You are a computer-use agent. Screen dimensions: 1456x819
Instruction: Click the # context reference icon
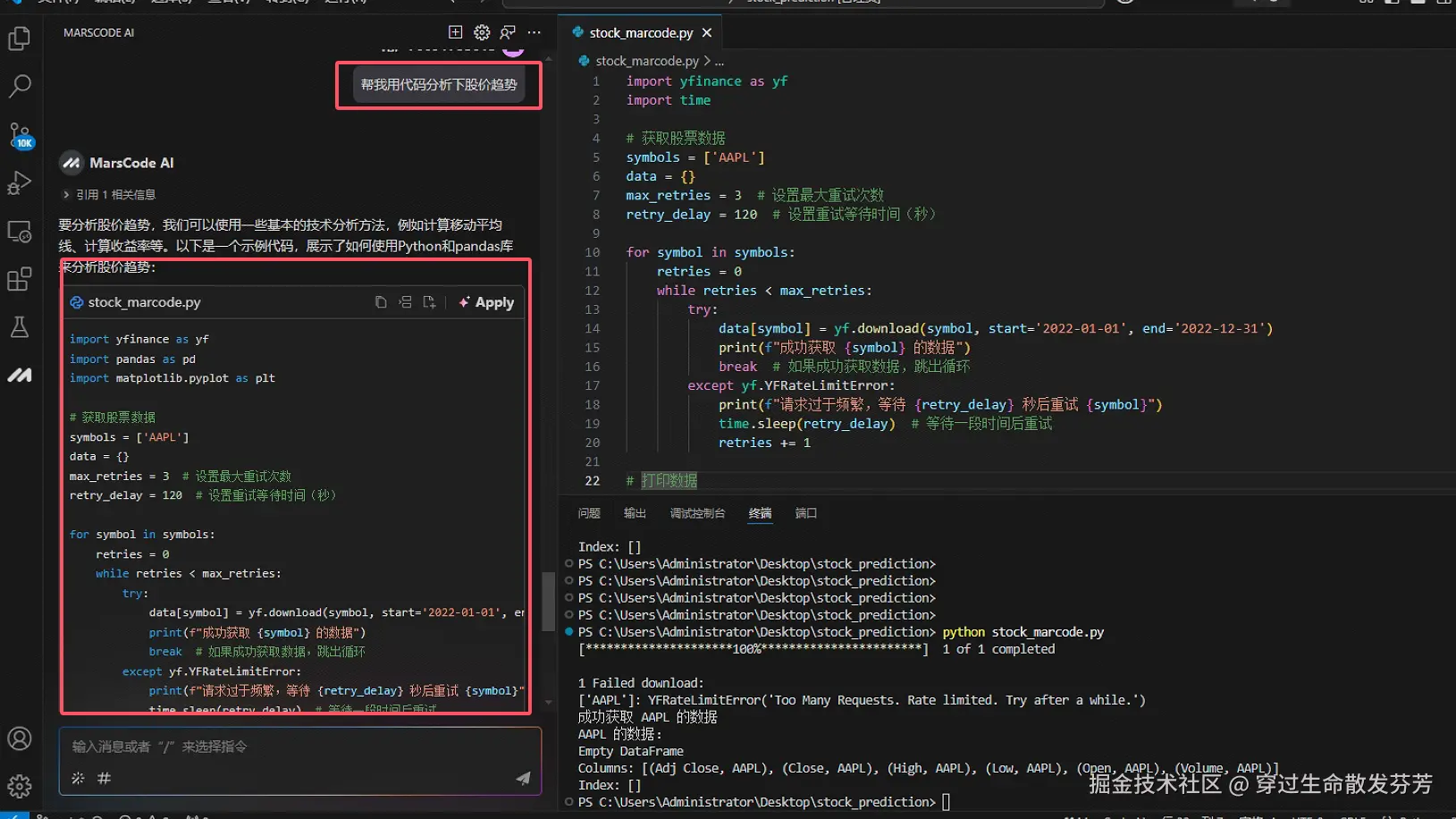pos(104,778)
